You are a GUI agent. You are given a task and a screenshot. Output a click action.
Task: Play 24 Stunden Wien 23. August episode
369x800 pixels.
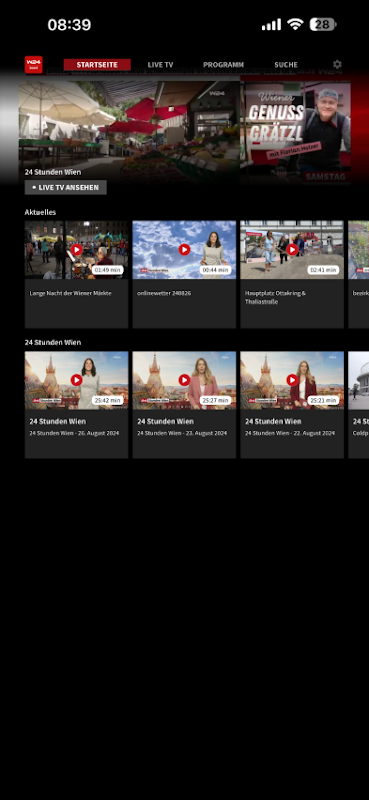point(184,380)
